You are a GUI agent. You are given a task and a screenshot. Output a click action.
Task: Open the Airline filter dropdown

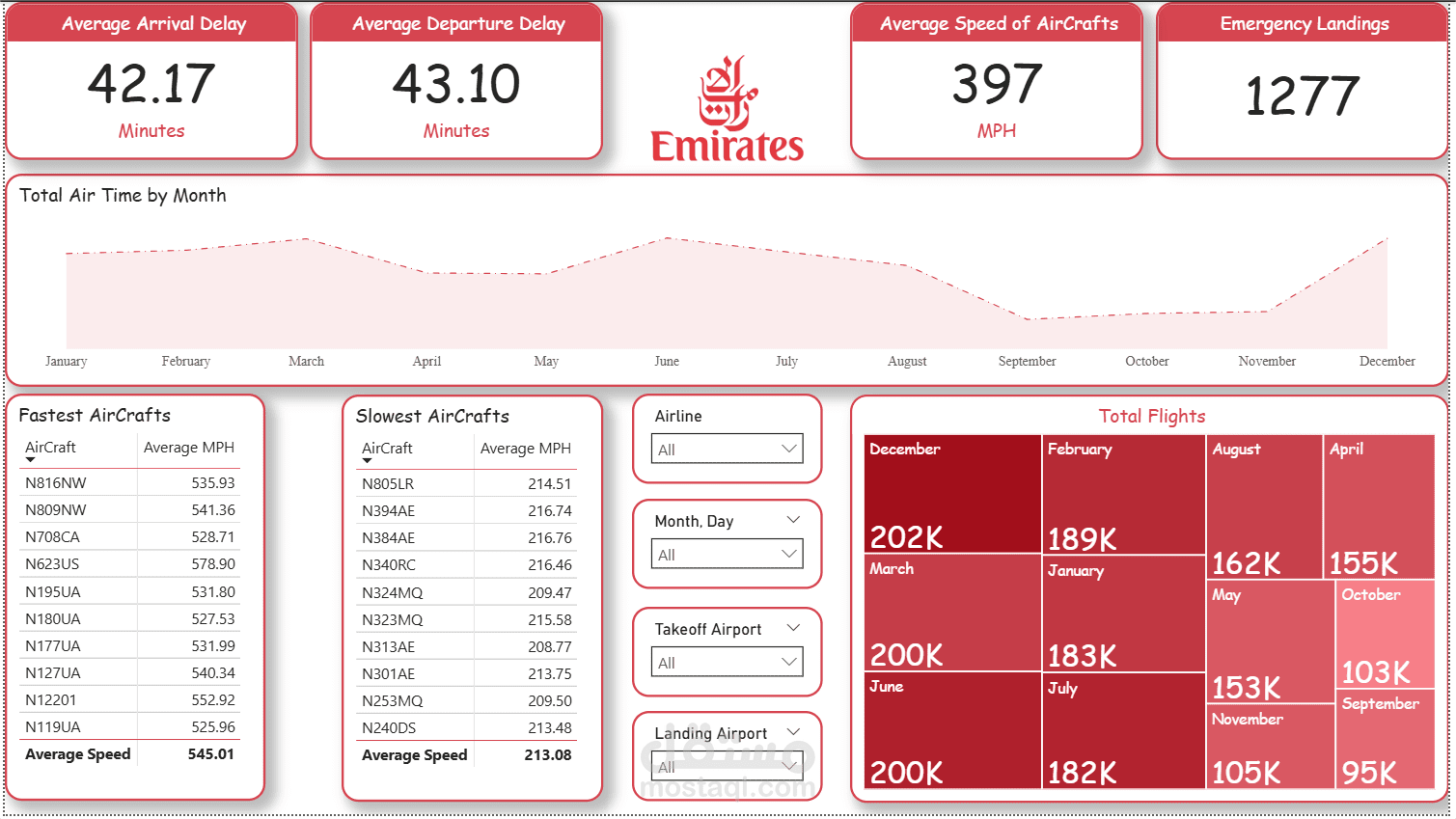click(789, 449)
